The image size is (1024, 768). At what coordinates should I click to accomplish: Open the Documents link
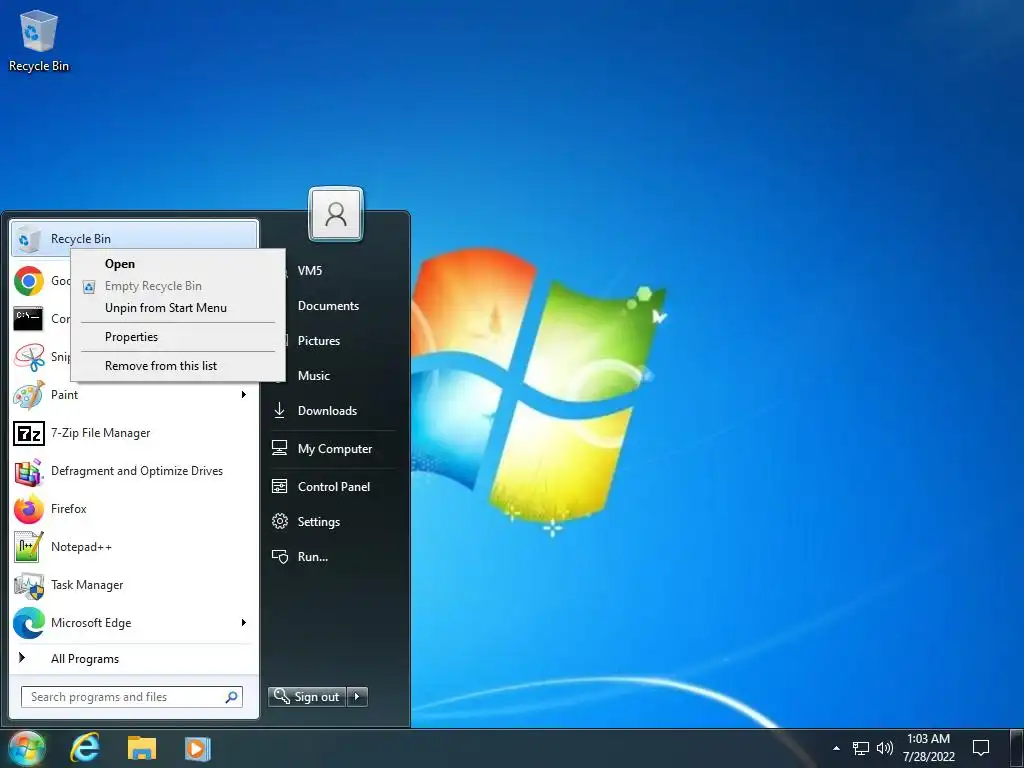click(328, 306)
